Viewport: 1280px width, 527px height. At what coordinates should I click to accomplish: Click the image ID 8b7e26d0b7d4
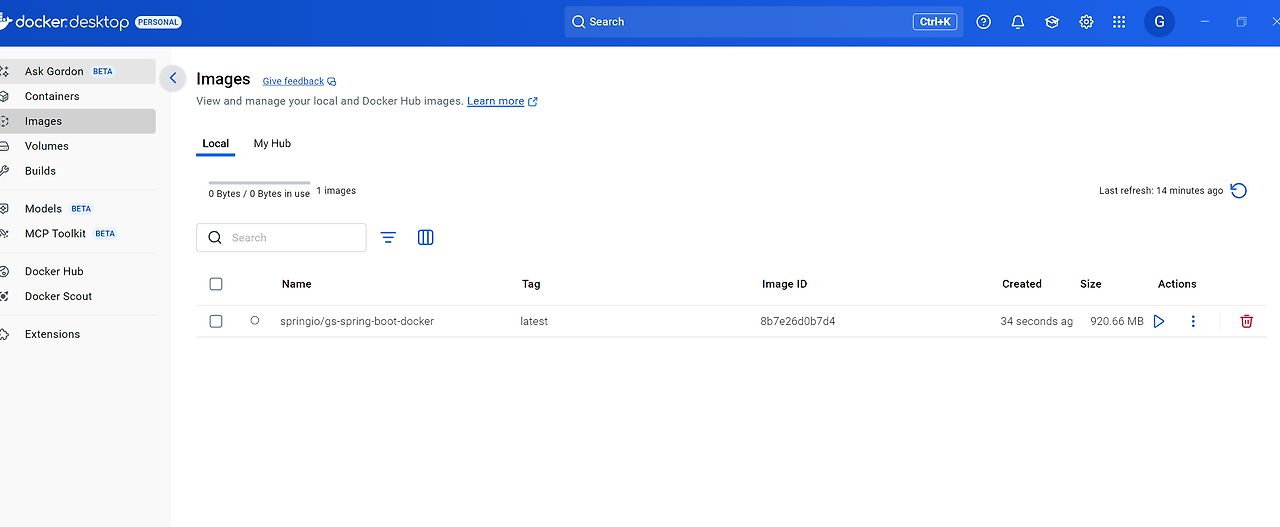tap(798, 321)
